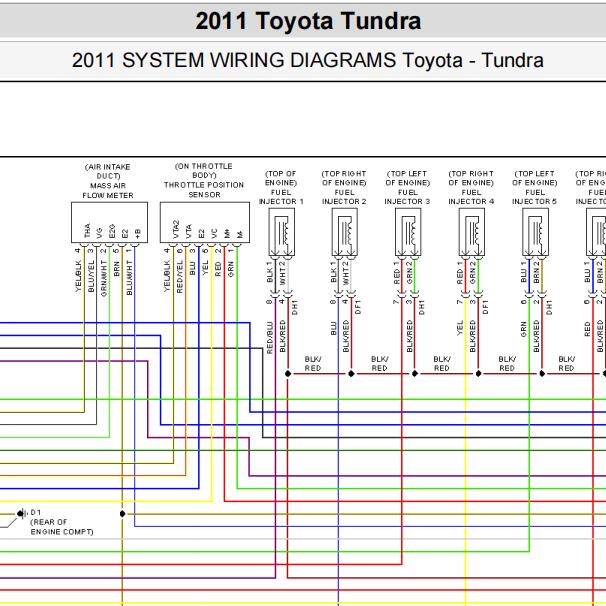
Task: Click the splice dot on the BRN wire
Action: (123, 514)
